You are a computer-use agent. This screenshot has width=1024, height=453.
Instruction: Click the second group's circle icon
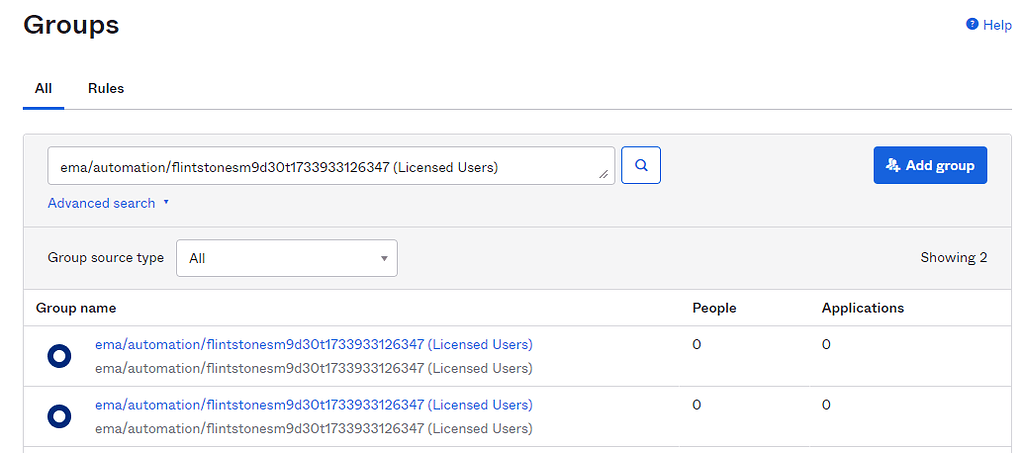tap(59, 416)
